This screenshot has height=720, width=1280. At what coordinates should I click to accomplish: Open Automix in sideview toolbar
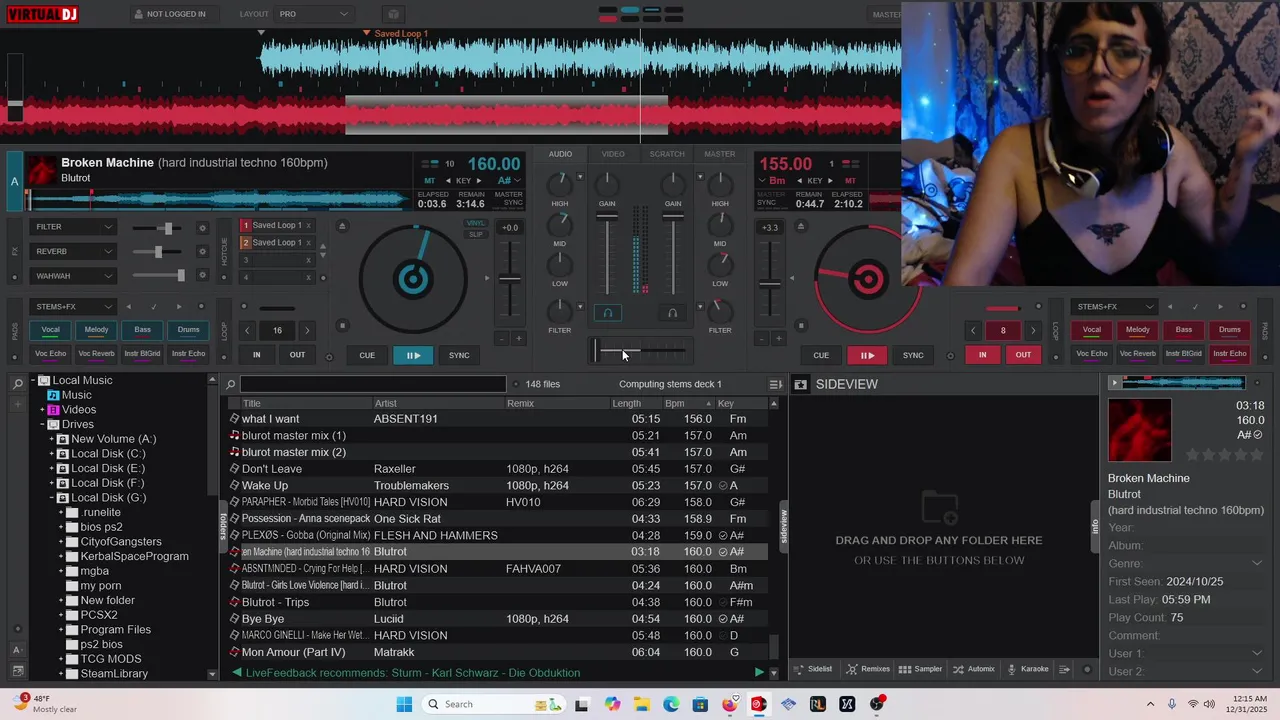tap(973, 669)
